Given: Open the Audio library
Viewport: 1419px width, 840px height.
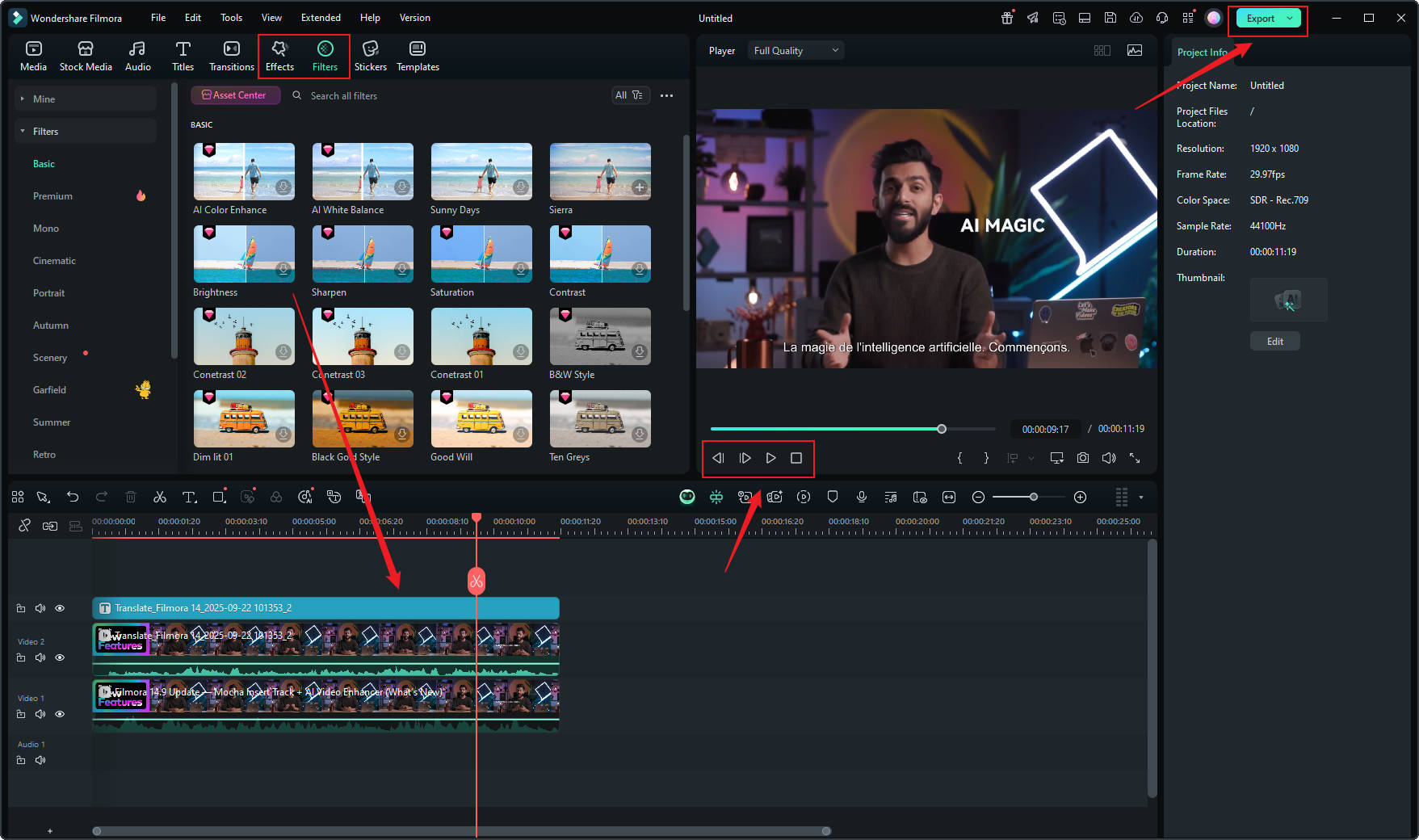Looking at the screenshot, I should coord(137,56).
